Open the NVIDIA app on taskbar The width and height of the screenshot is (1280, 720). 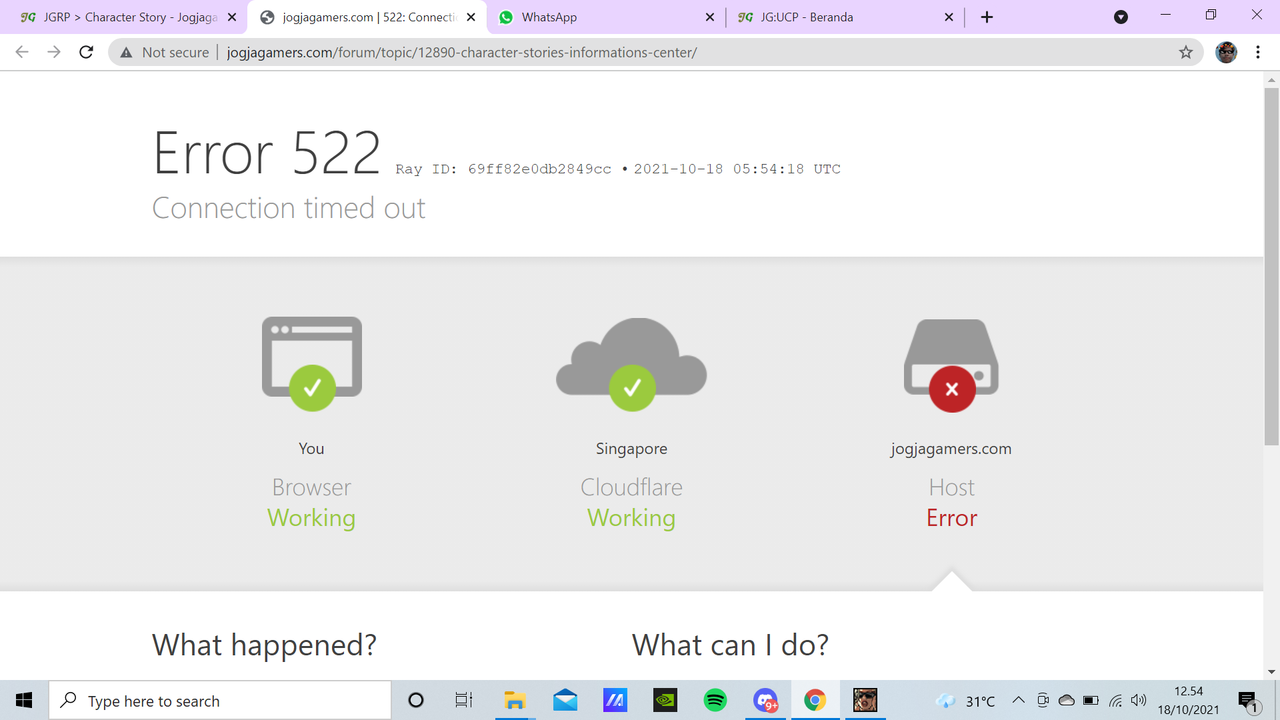pos(665,701)
